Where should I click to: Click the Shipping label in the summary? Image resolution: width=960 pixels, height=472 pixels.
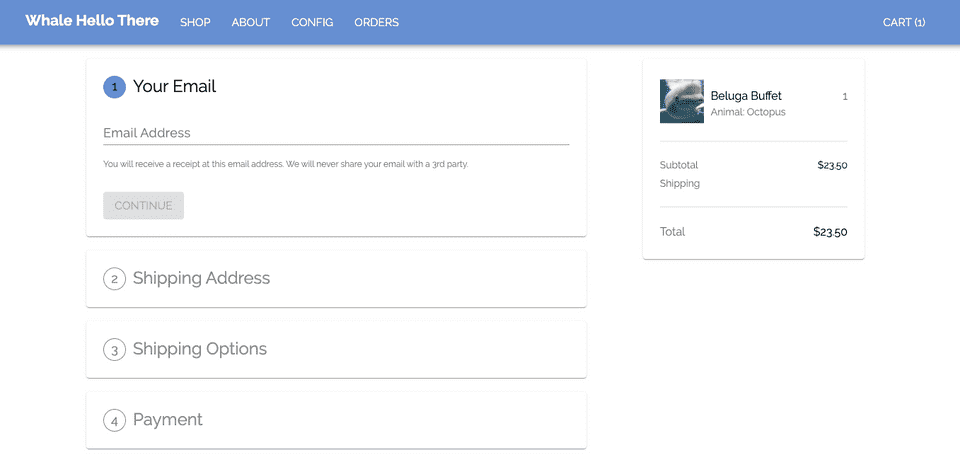(680, 183)
